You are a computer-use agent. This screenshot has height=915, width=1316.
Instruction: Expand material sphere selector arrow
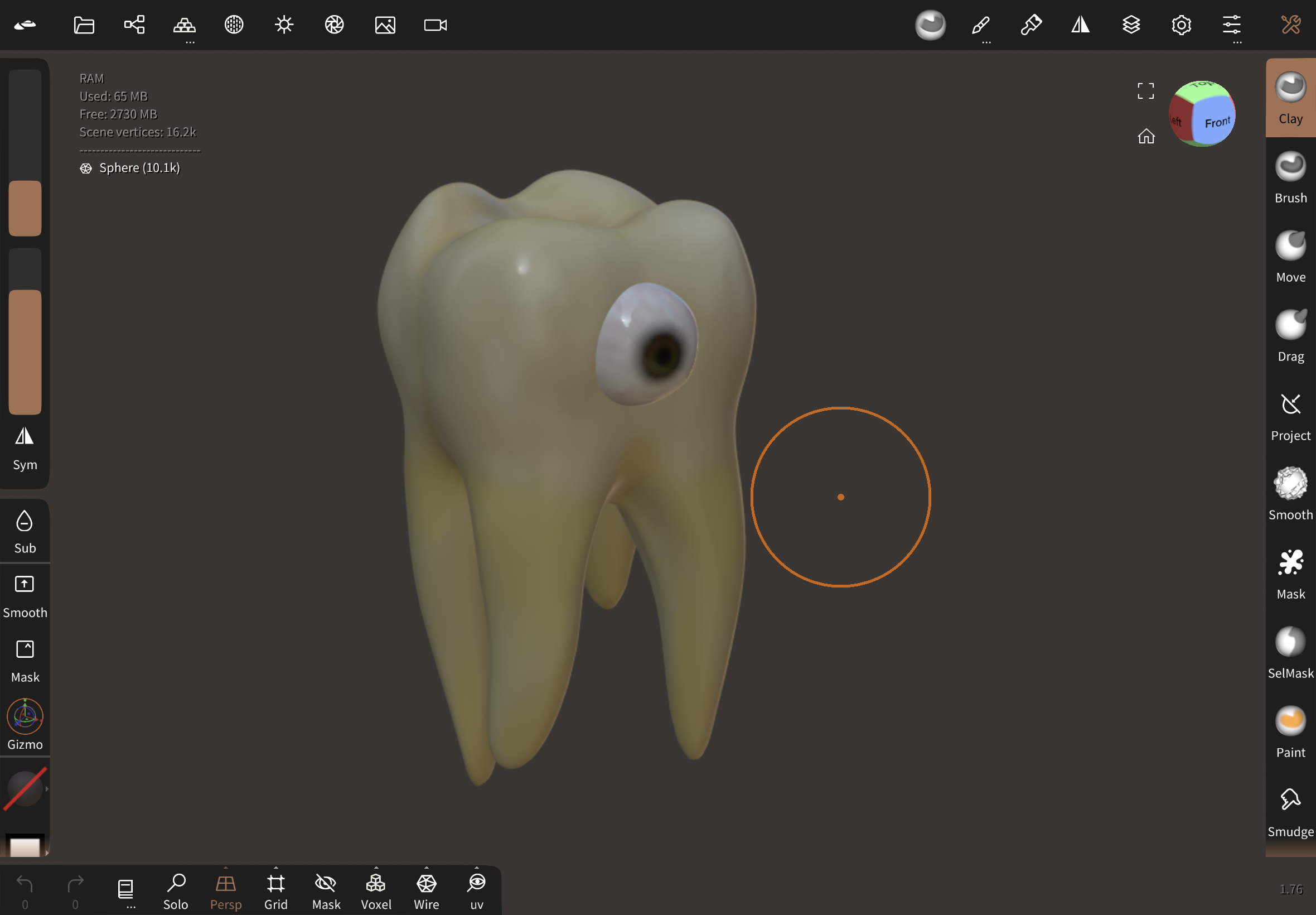point(47,789)
